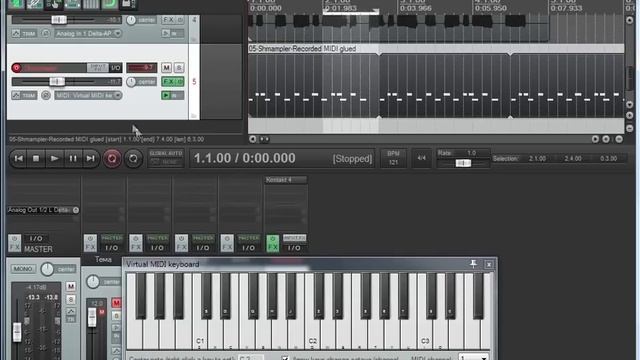Click the Тема strip pan knob
The image size is (640, 360).
[x=93, y=282]
